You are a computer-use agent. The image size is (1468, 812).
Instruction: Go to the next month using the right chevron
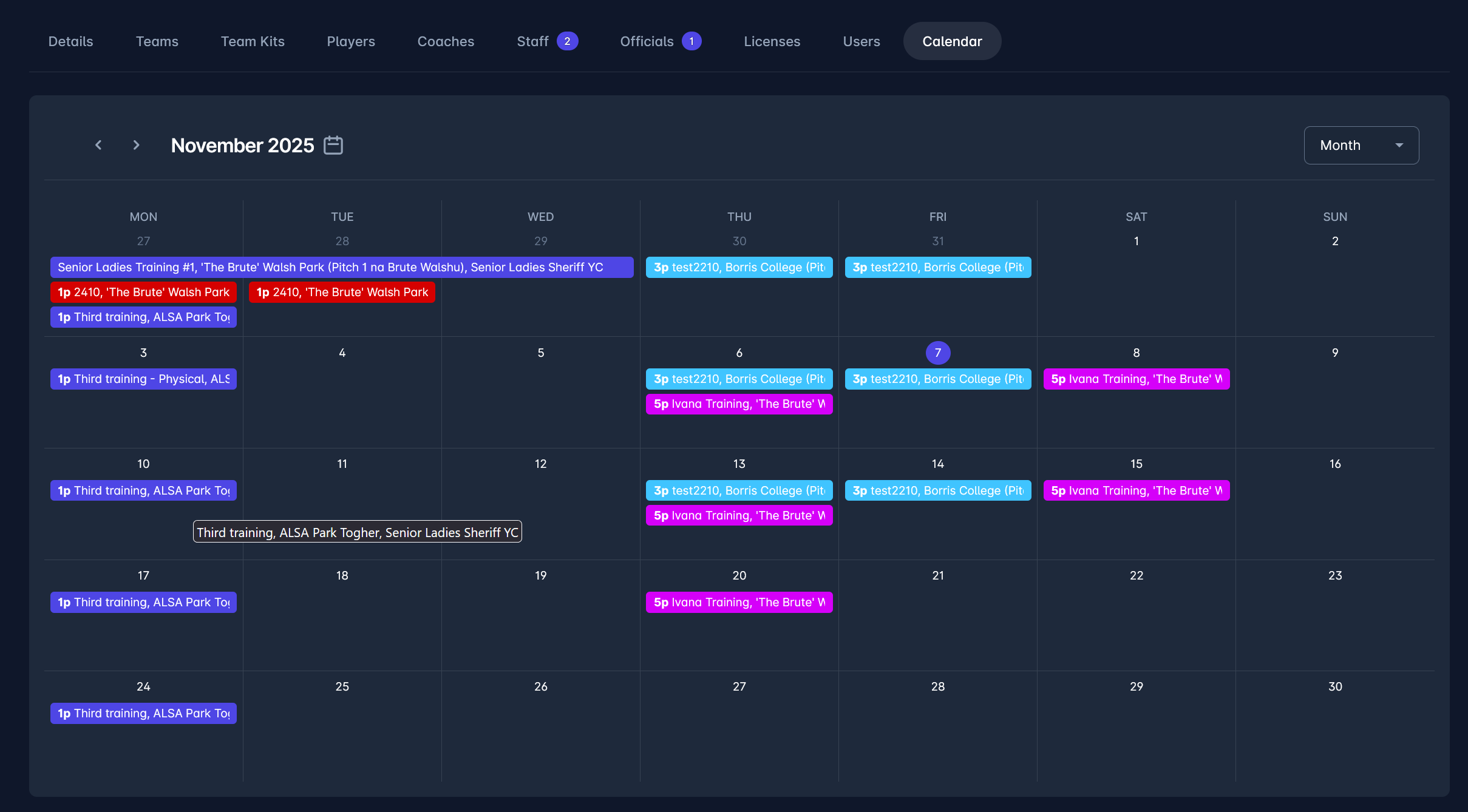(x=136, y=145)
